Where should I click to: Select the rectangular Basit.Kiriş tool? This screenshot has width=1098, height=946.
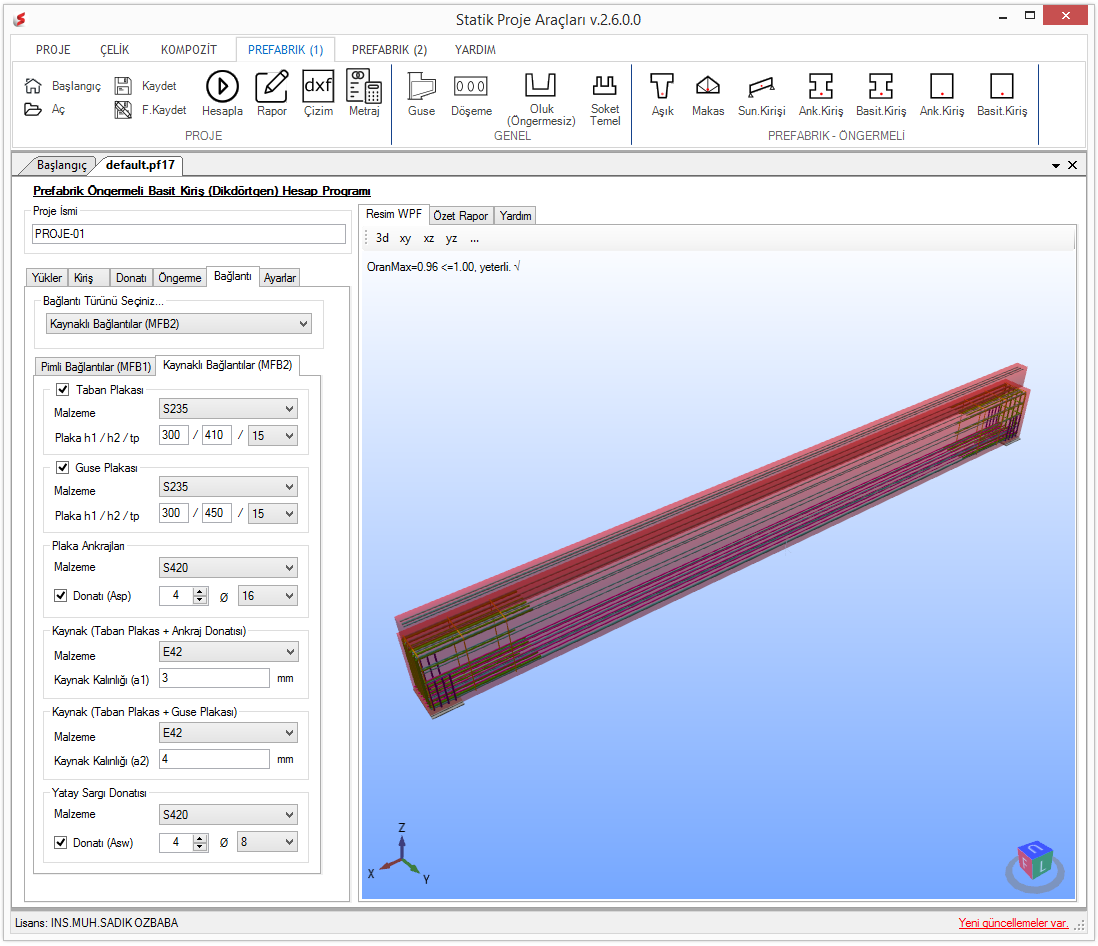point(1002,86)
